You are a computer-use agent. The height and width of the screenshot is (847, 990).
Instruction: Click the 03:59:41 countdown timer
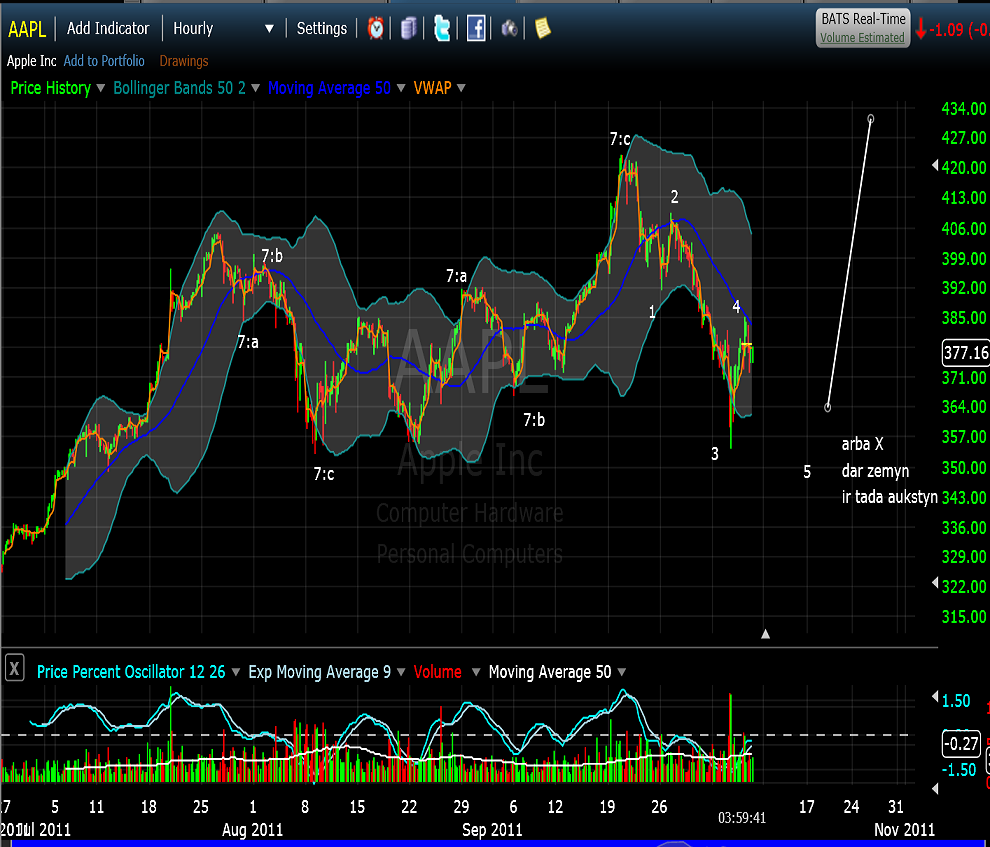tap(742, 818)
